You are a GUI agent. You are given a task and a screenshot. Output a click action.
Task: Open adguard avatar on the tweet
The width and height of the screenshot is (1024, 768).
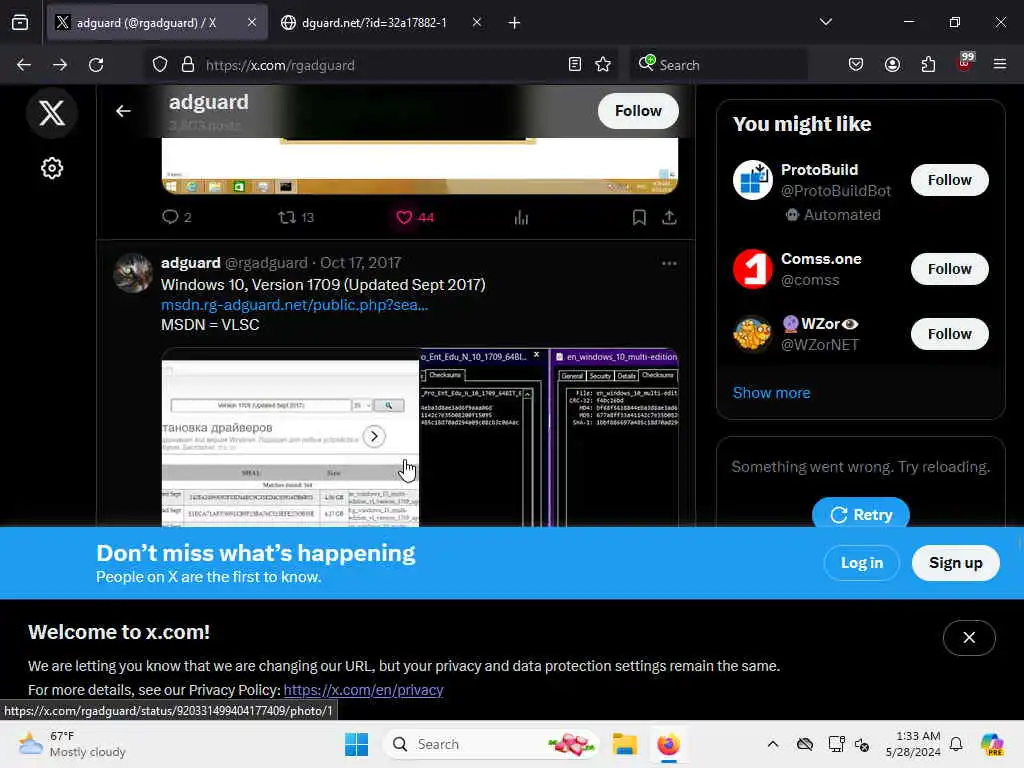133,273
